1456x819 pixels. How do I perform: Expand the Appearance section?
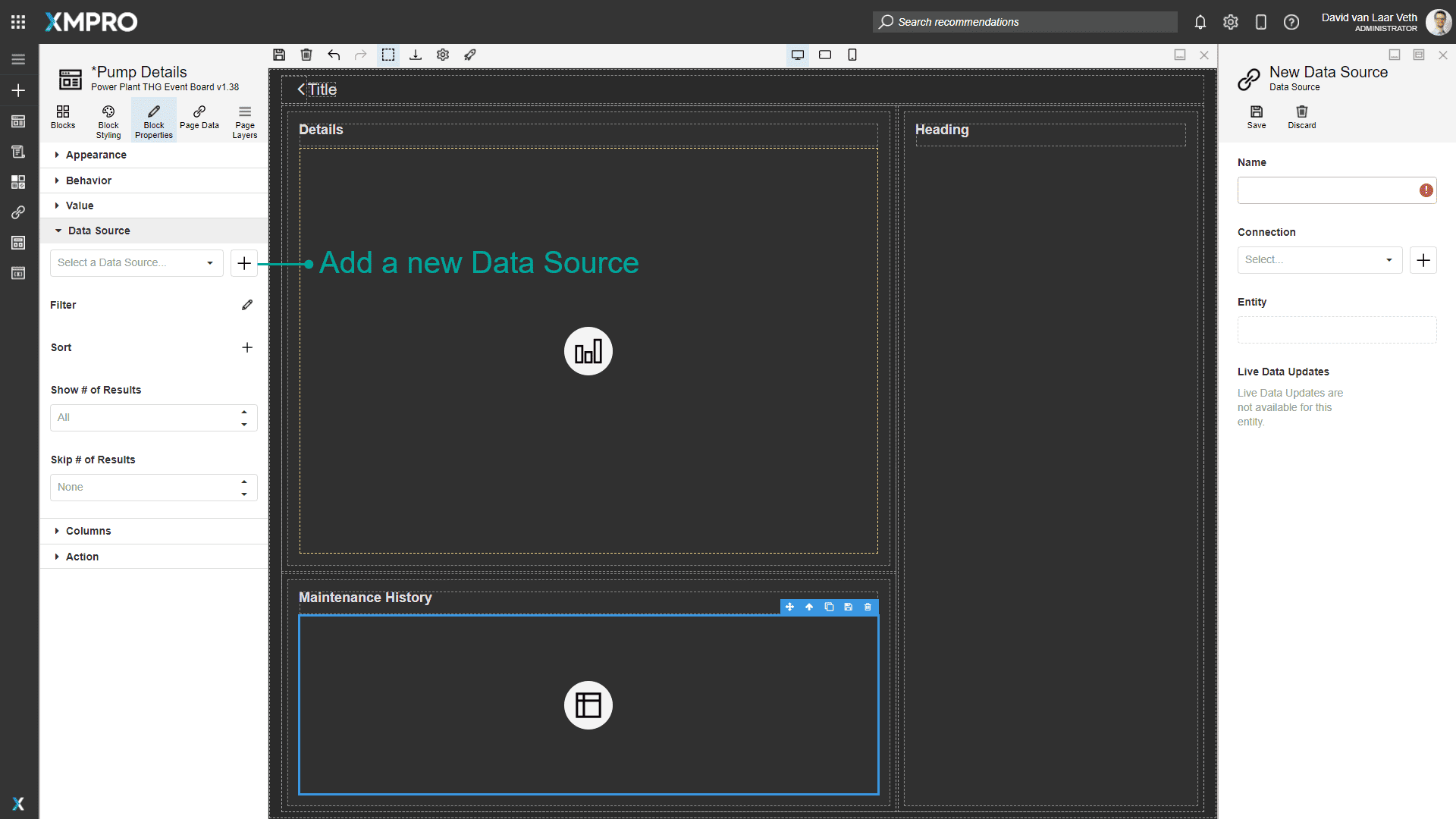click(96, 155)
